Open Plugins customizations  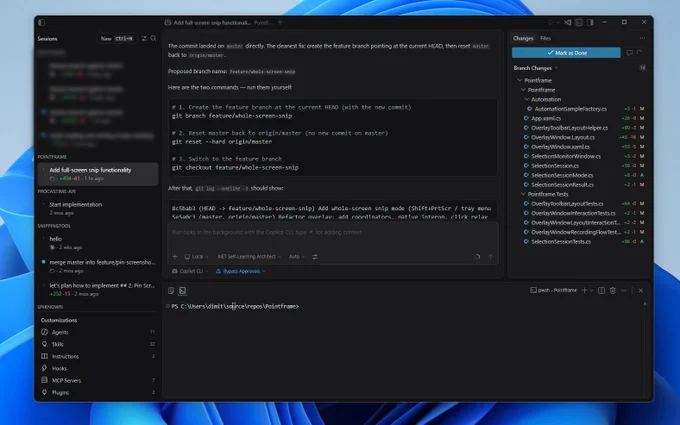coord(98,392)
